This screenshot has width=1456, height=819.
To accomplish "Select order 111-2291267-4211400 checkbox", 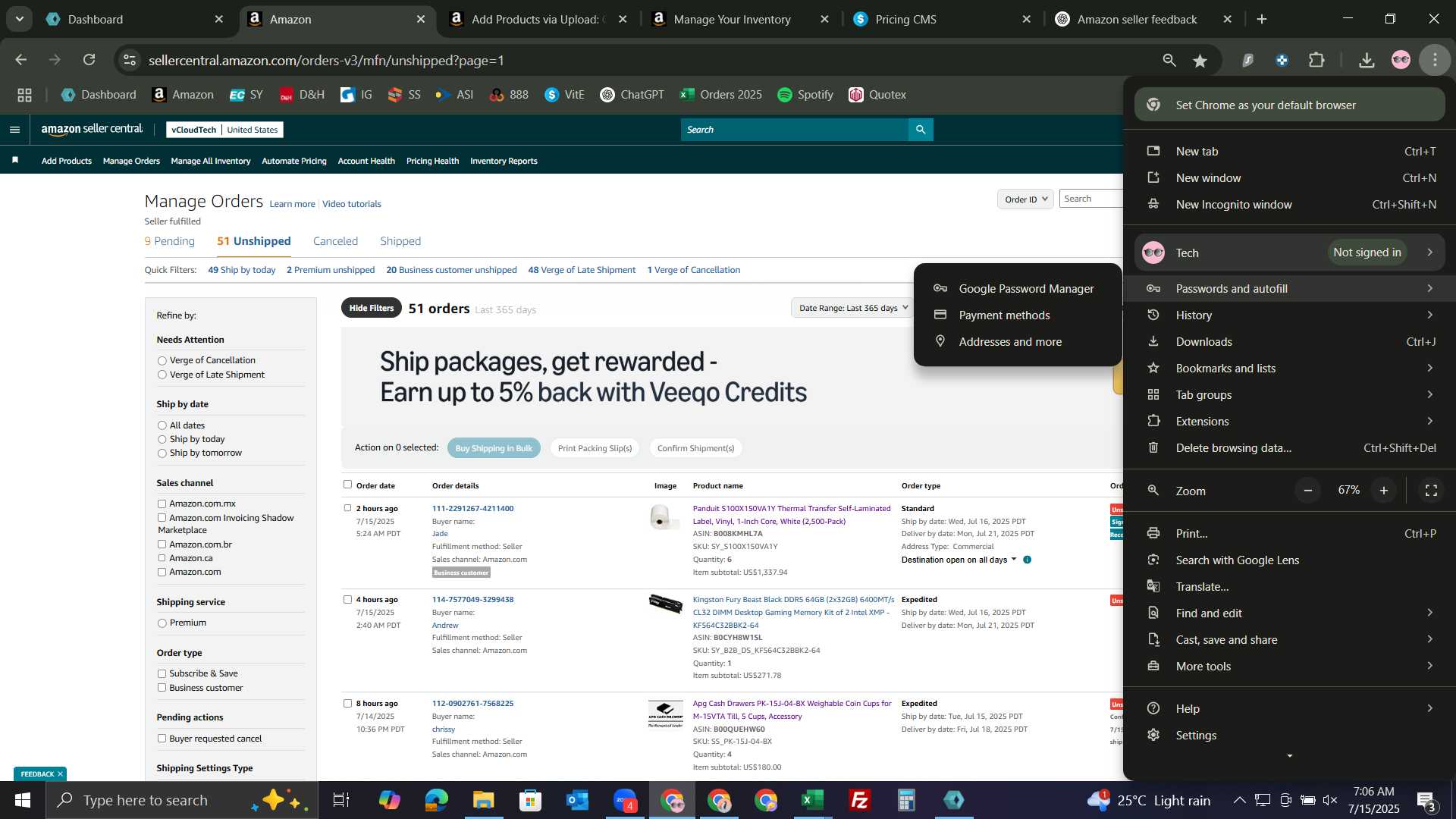I will (x=347, y=508).
